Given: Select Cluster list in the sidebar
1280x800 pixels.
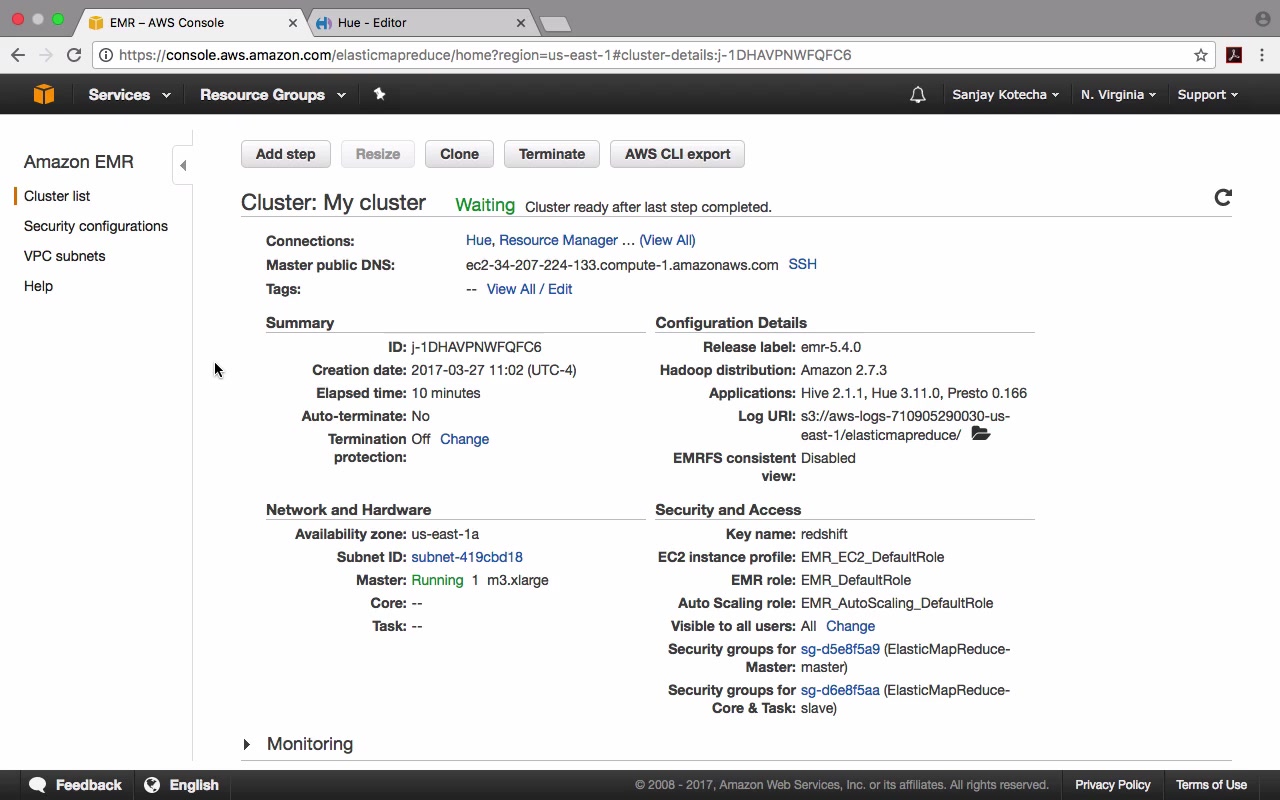Looking at the screenshot, I should [57, 196].
